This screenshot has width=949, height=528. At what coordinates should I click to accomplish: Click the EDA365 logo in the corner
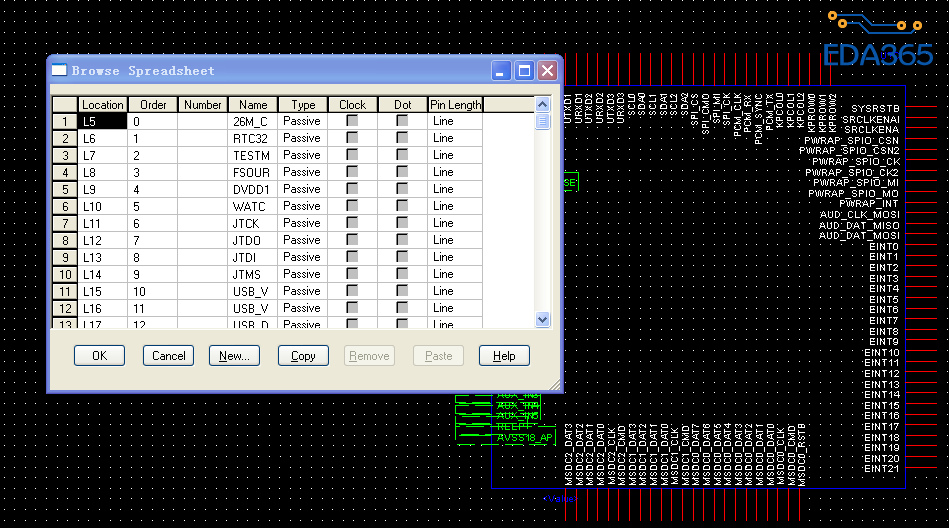(876, 42)
